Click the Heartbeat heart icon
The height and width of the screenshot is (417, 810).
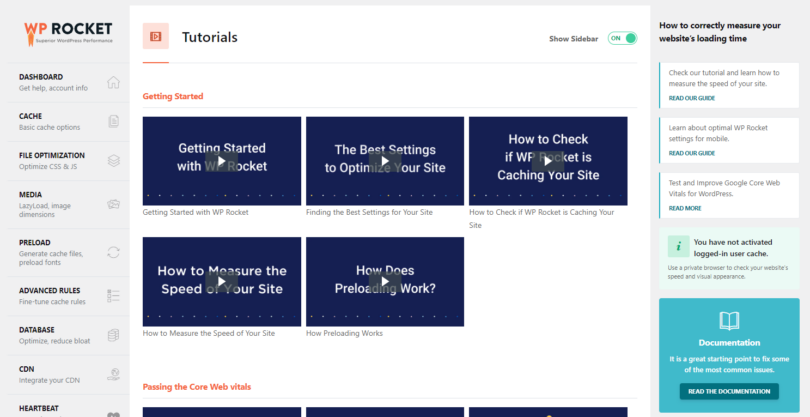coord(113,414)
